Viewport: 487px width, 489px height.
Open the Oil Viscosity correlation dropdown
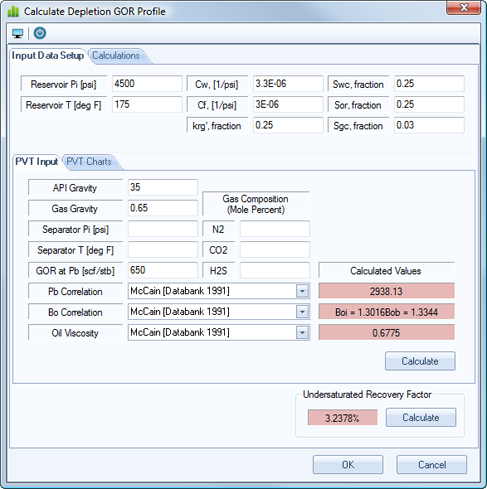coord(302,333)
